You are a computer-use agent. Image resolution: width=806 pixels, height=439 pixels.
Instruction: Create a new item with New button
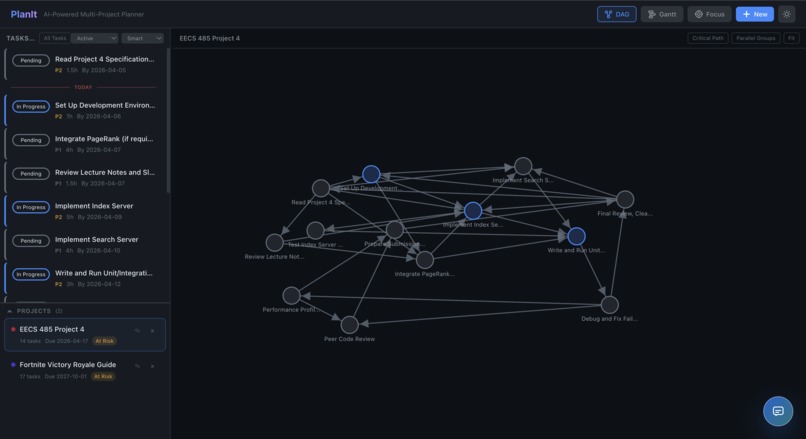click(x=755, y=14)
